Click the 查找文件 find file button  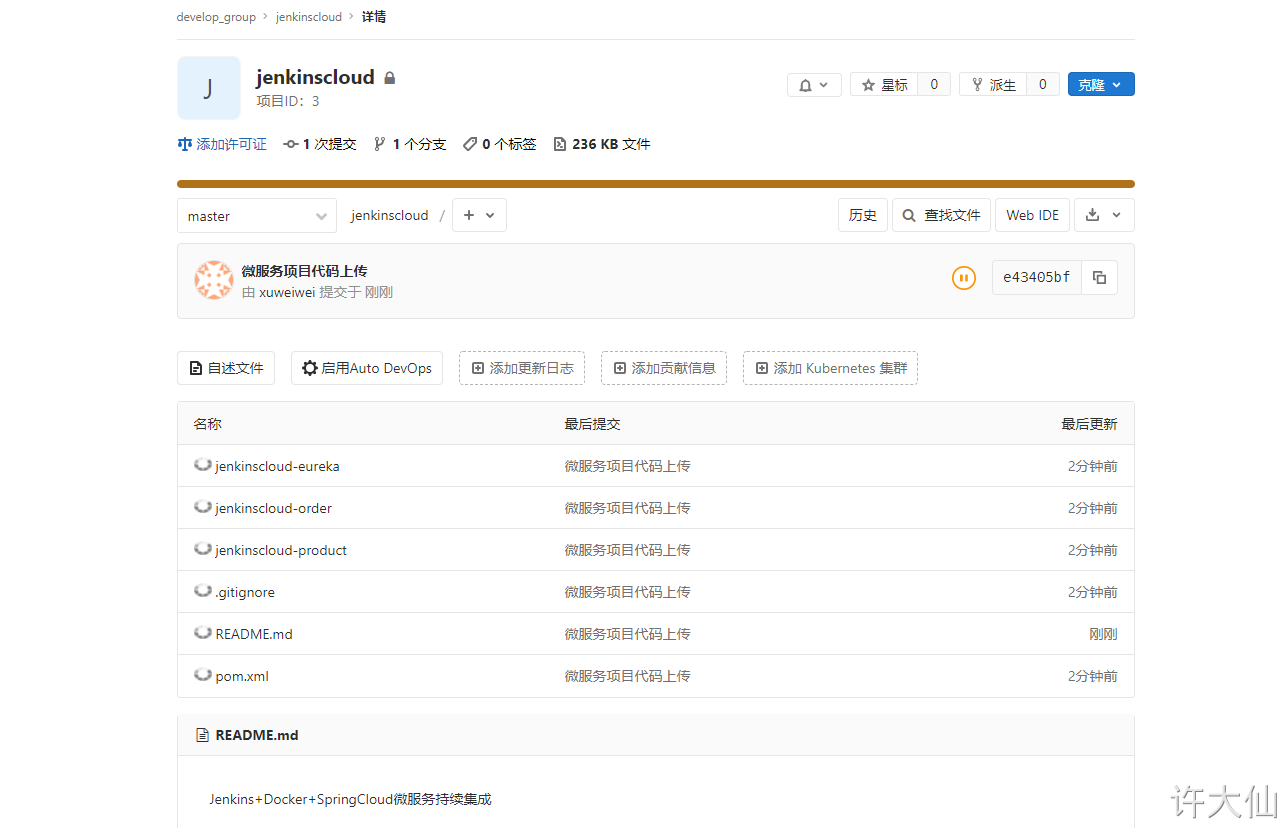tap(941, 215)
